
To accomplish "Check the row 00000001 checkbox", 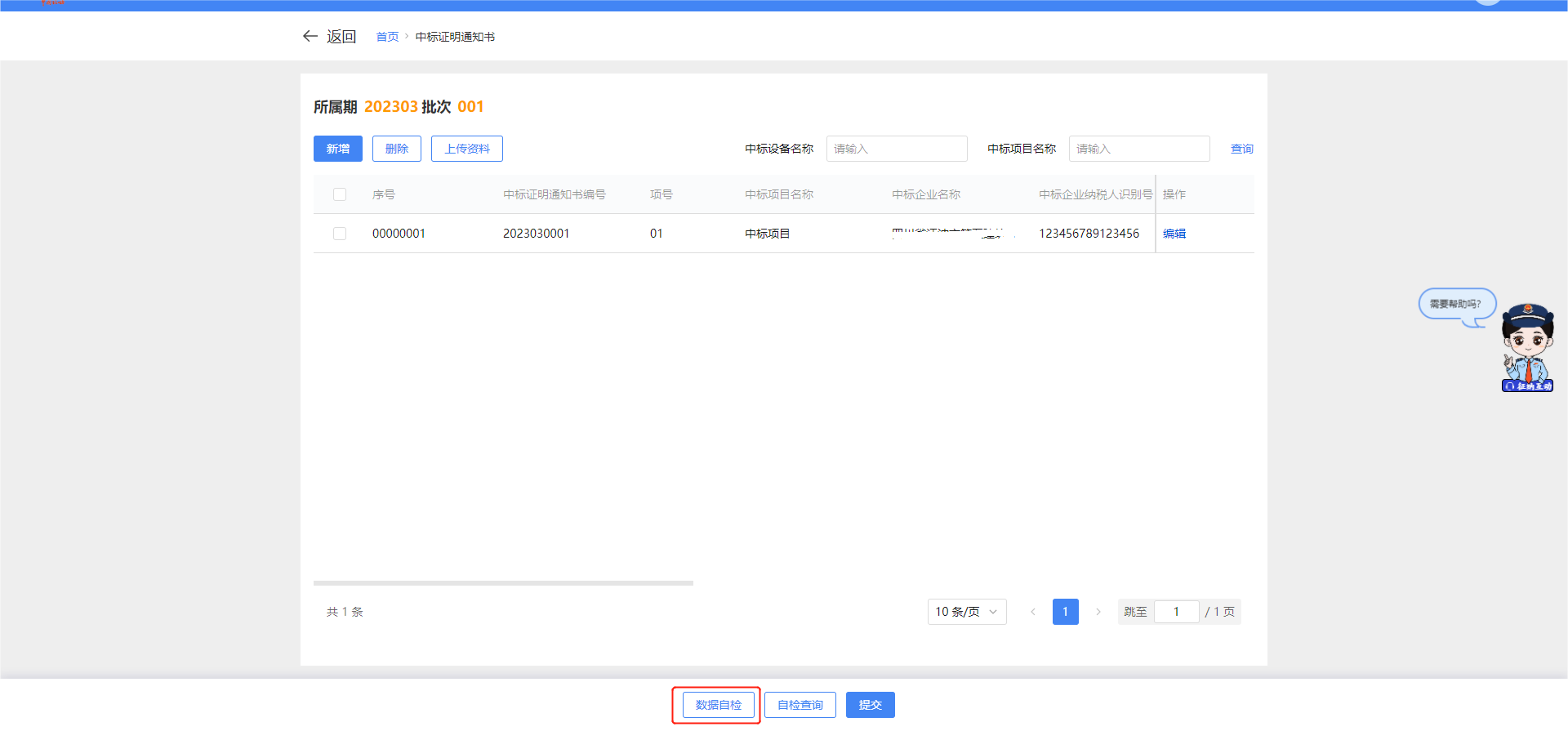I will [340, 234].
